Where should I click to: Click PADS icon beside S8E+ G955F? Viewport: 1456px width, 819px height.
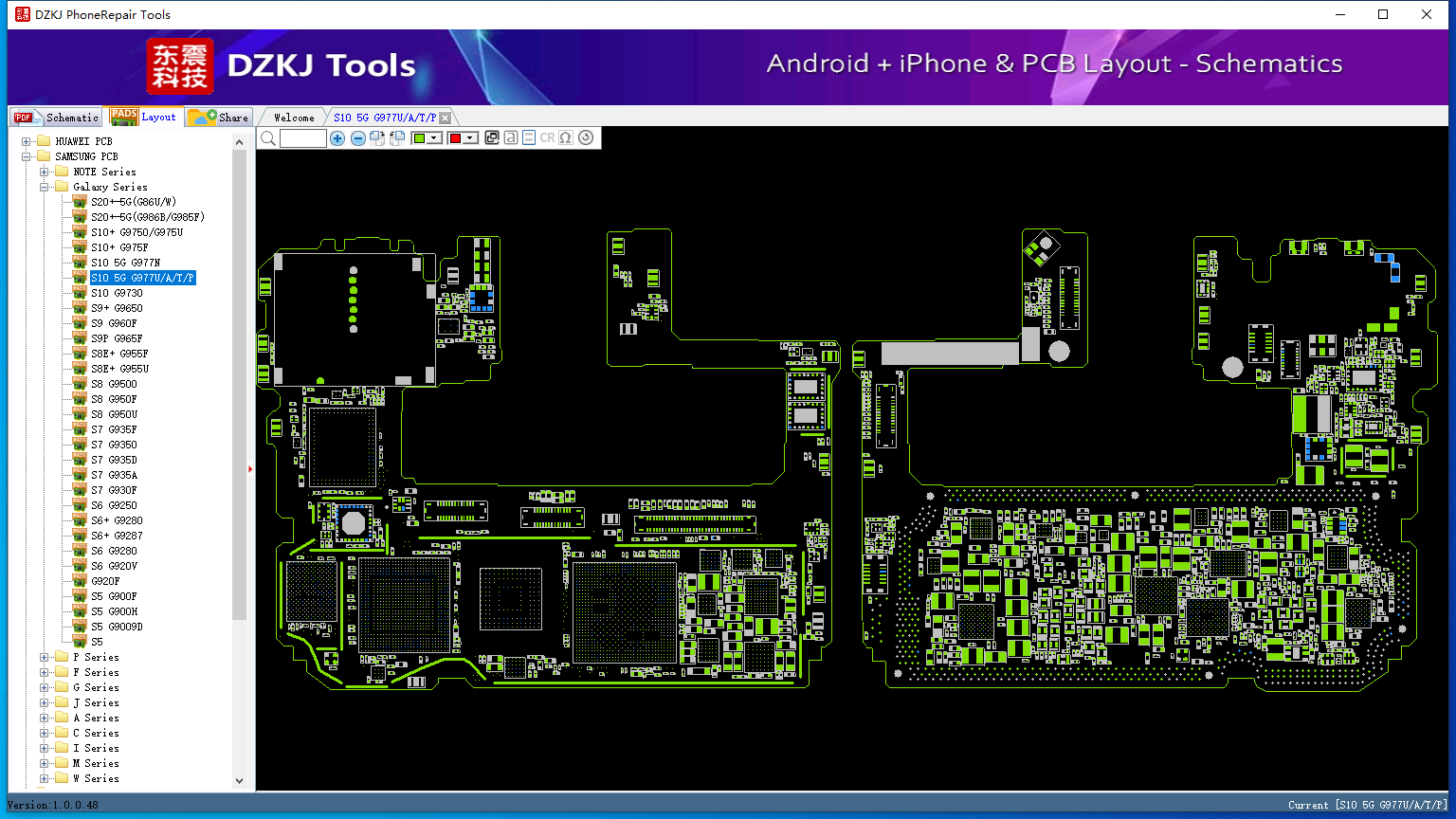click(x=80, y=354)
